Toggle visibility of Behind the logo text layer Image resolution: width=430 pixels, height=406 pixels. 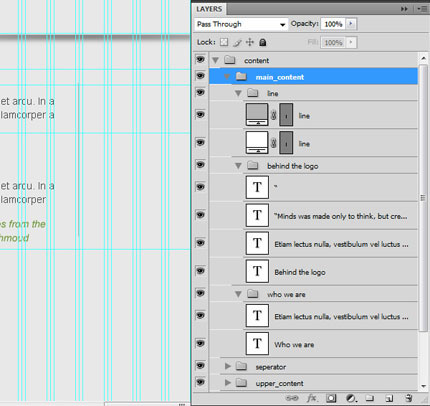click(x=200, y=271)
